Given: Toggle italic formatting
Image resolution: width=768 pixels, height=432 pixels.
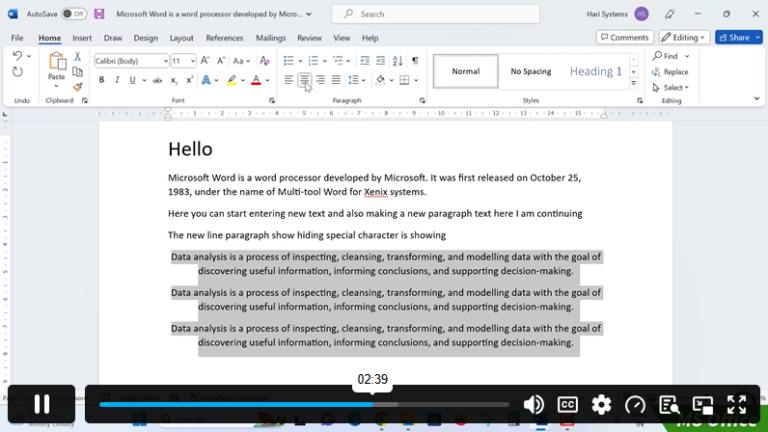Looking at the screenshot, I should pos(117,80).
